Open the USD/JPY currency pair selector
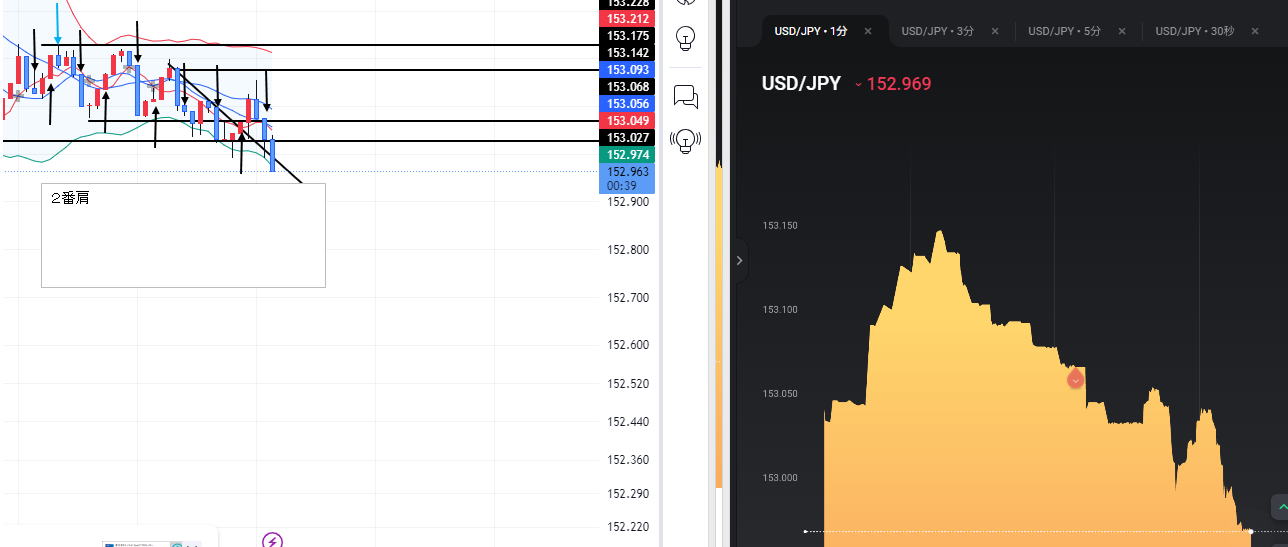The image size is (1288, 547). pos(801,84)
